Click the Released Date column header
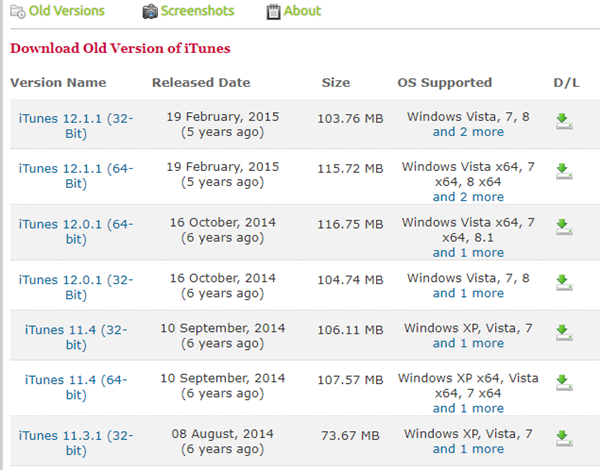Image resolution: width=600 pixels, height=470 pixels. click(201, 83)
